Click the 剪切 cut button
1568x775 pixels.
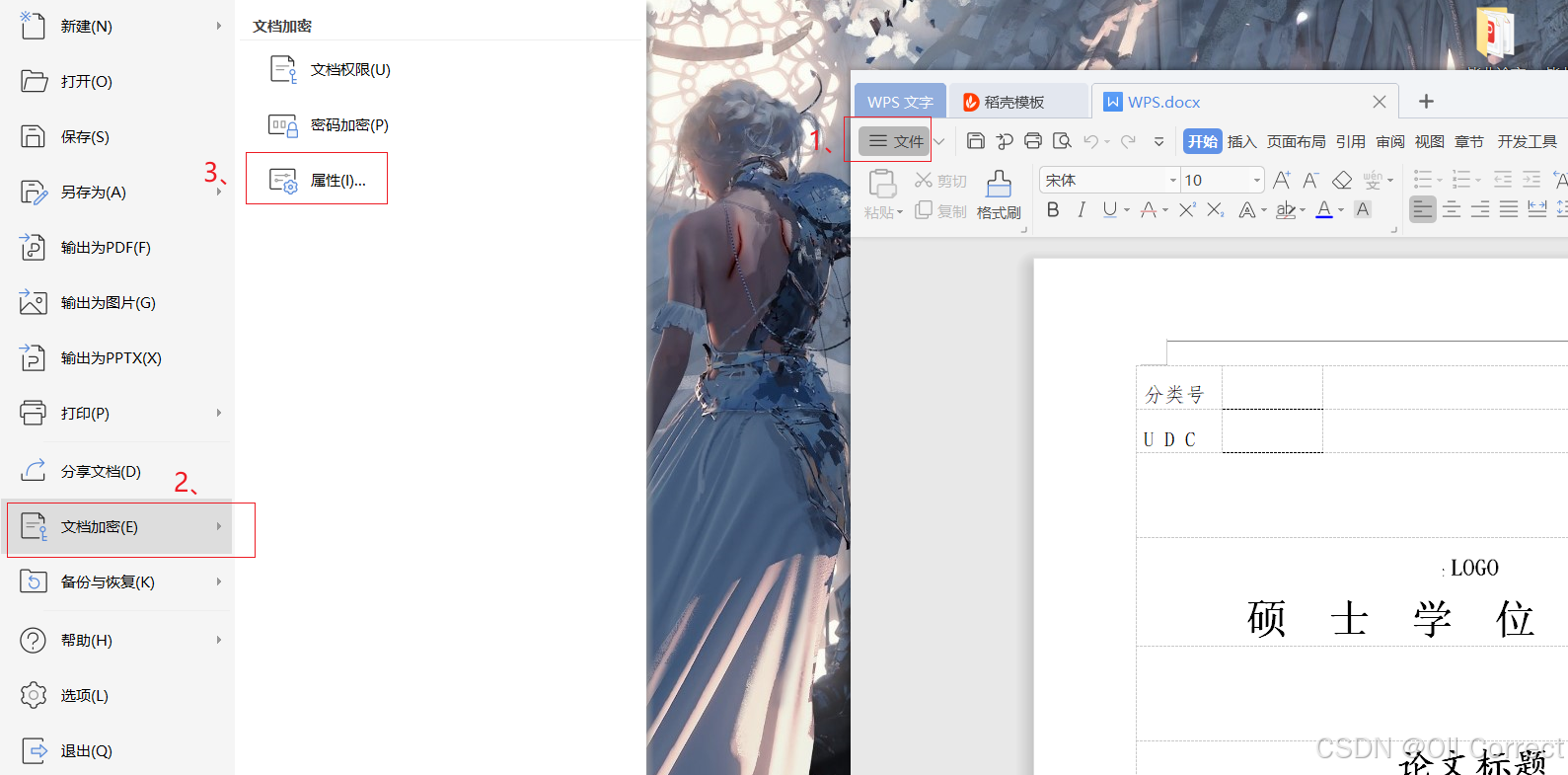click(x=940, y=181)
